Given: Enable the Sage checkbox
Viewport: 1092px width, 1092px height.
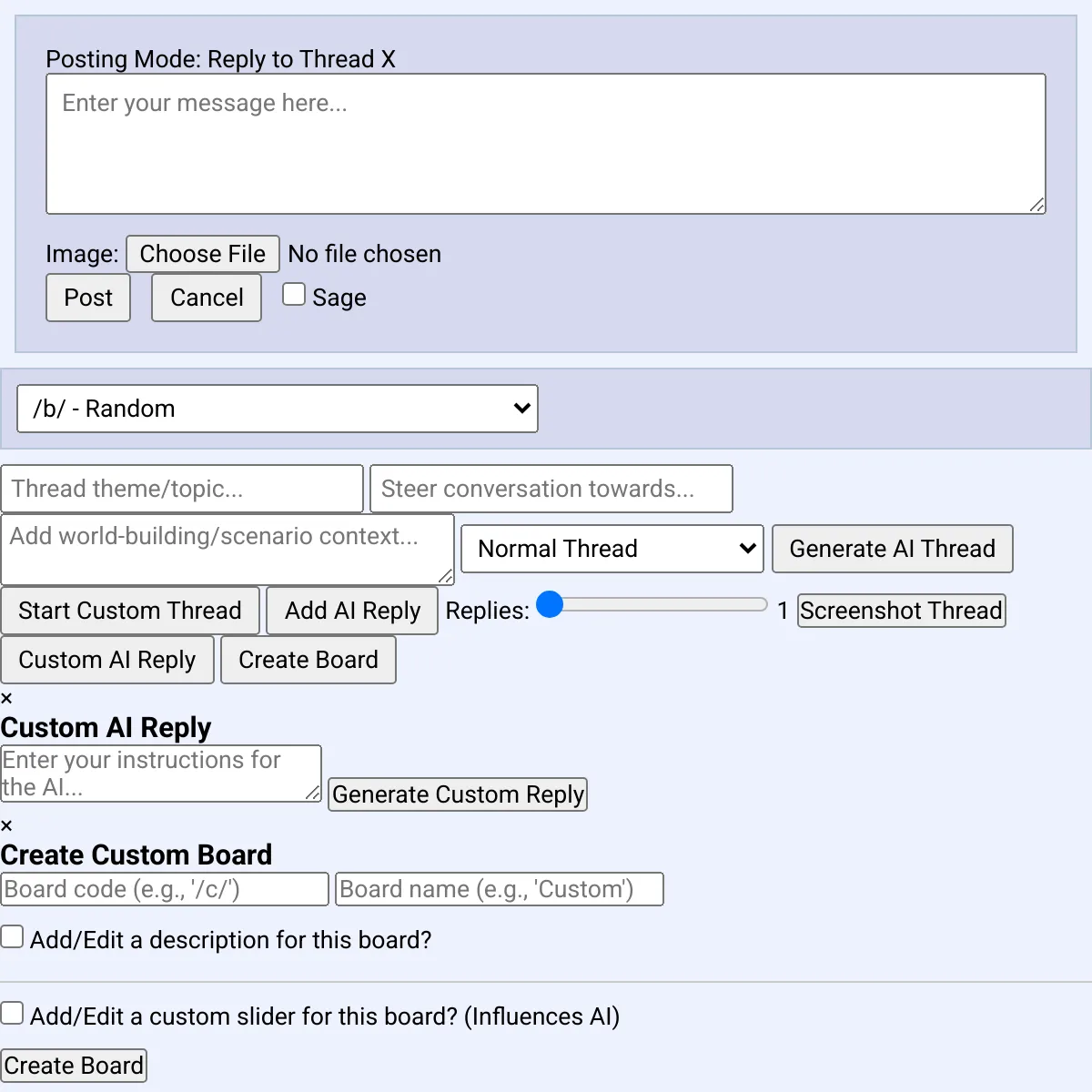Looking at the screenshot, I should tap(294, 295).
